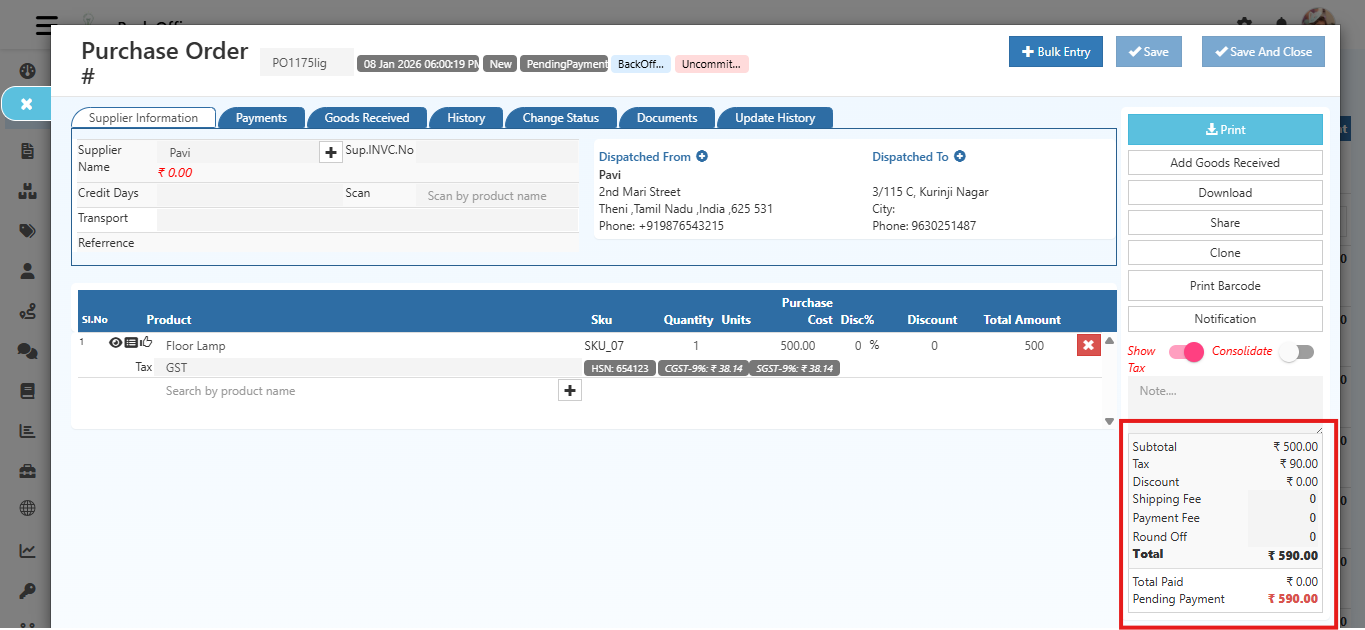Enable the Consolidate toggle
The width and height of the screenshot is (1365, 630).
(x=1297, y=354)
